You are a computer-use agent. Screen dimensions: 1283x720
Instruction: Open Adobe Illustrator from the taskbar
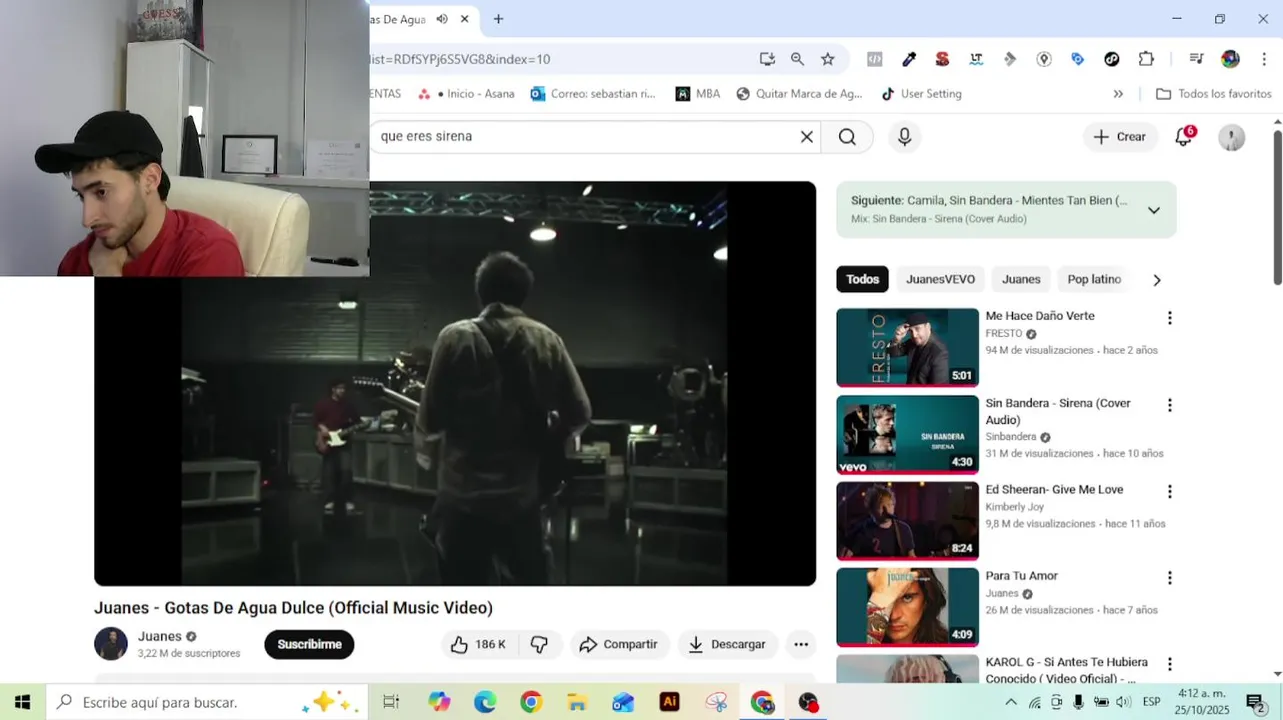point(670,702)
